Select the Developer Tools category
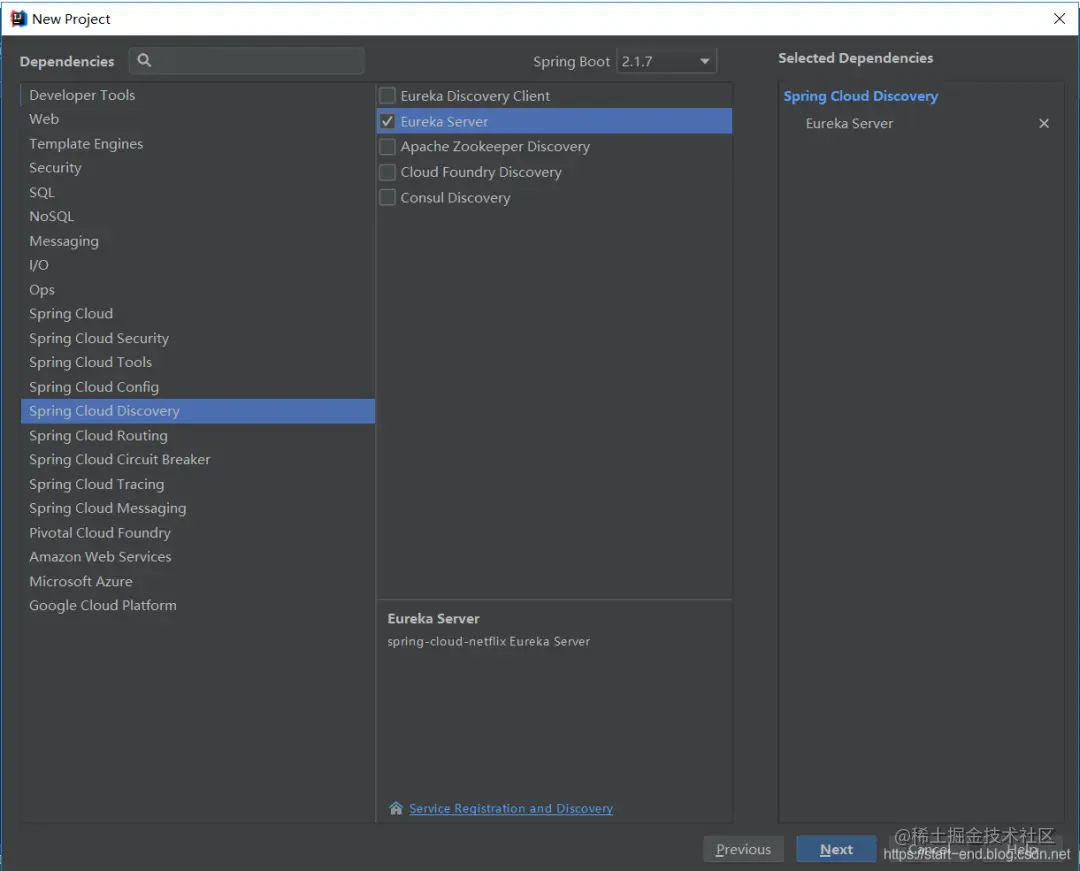 [198, 95]
